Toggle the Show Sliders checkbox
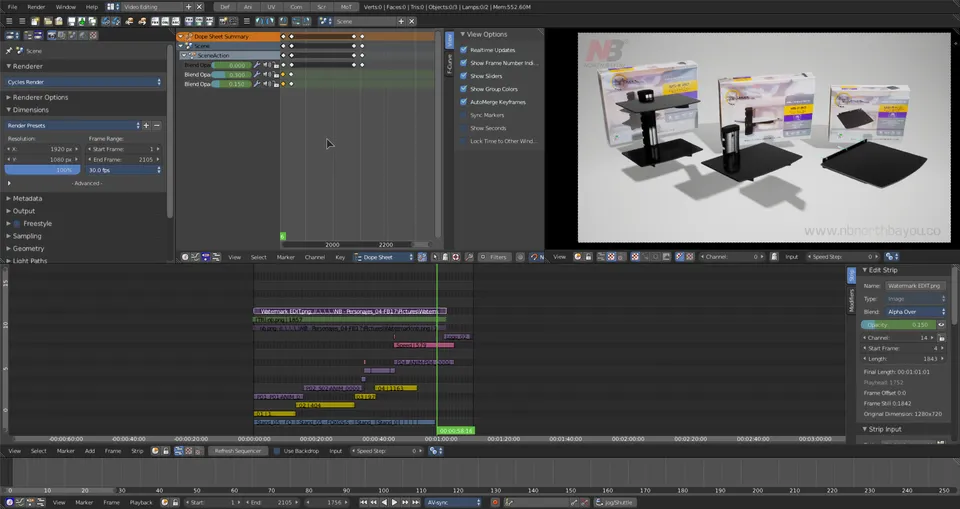 (463, 76)
